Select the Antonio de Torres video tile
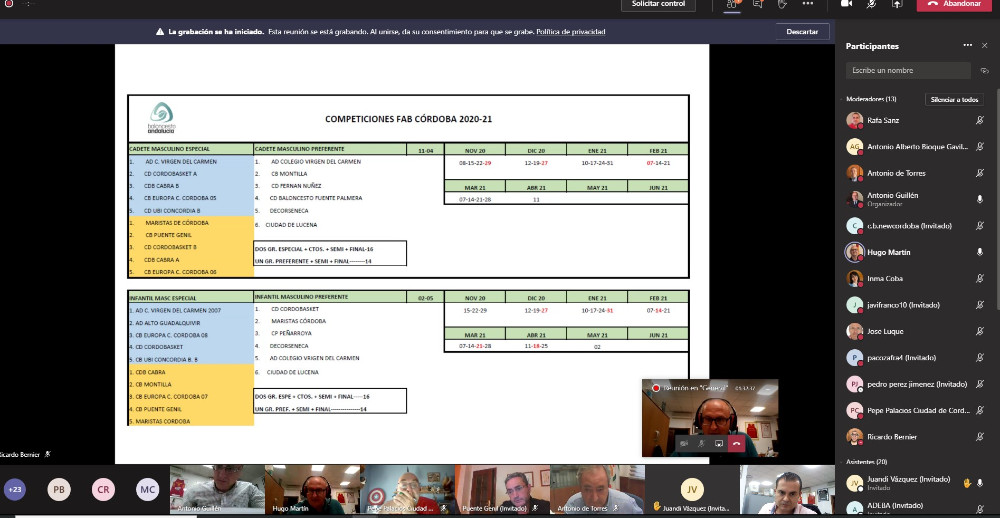This screenshot has height=518, width=1000. 598,489
